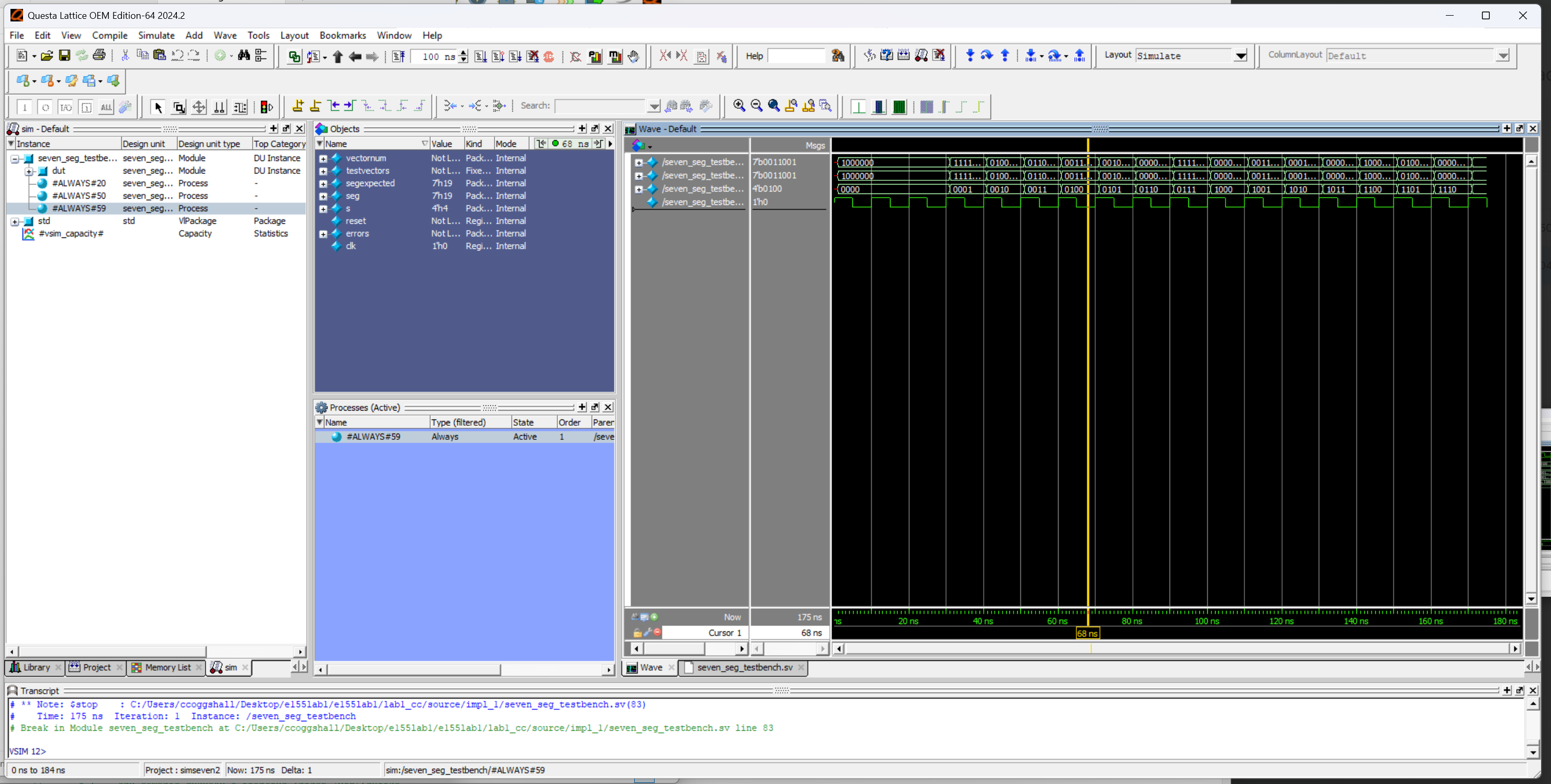Toggle the ALL signals filter button
1551x784 pixels.
[106, 107]
